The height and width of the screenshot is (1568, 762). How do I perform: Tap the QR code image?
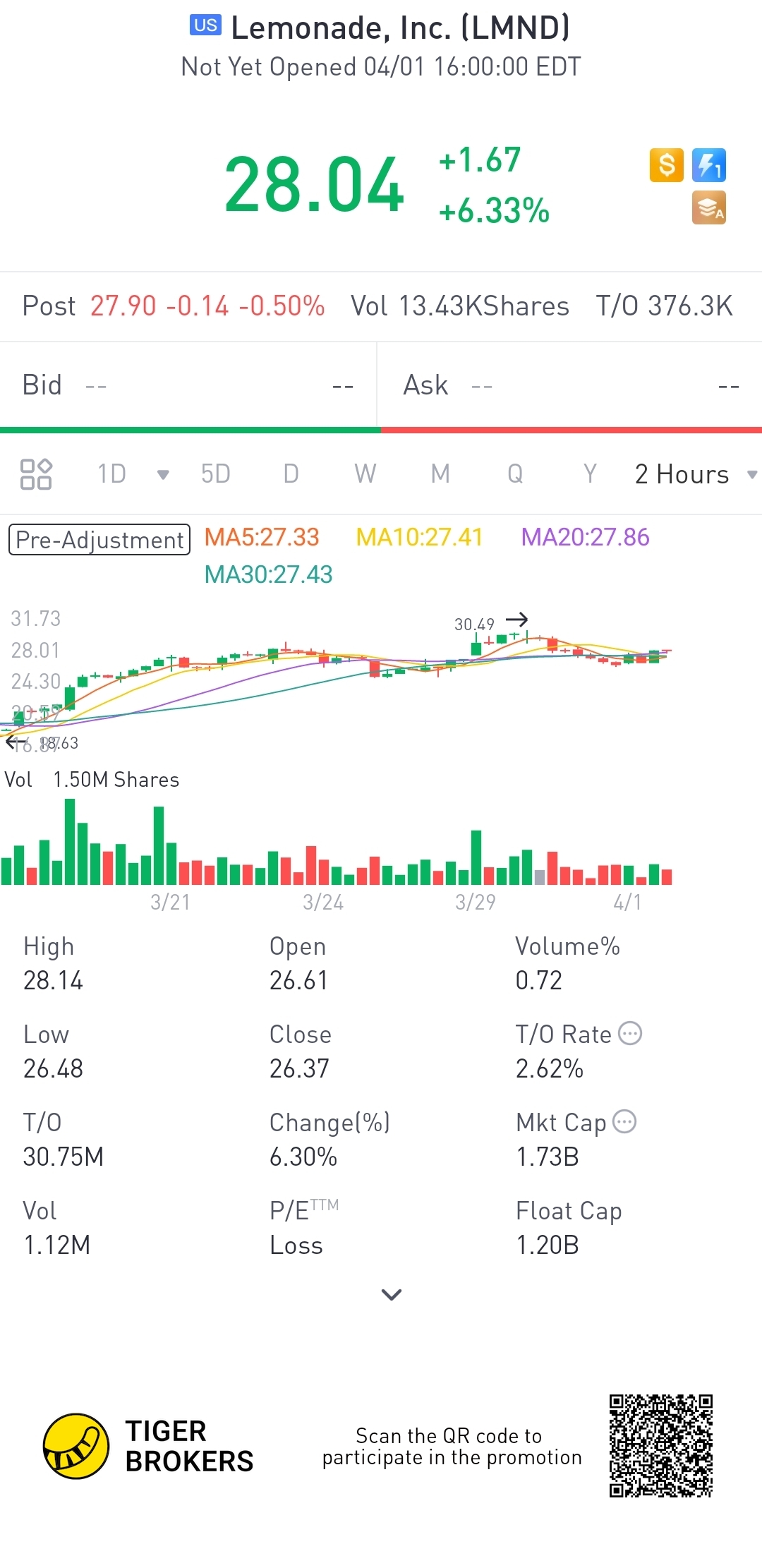pos(661,1446)
